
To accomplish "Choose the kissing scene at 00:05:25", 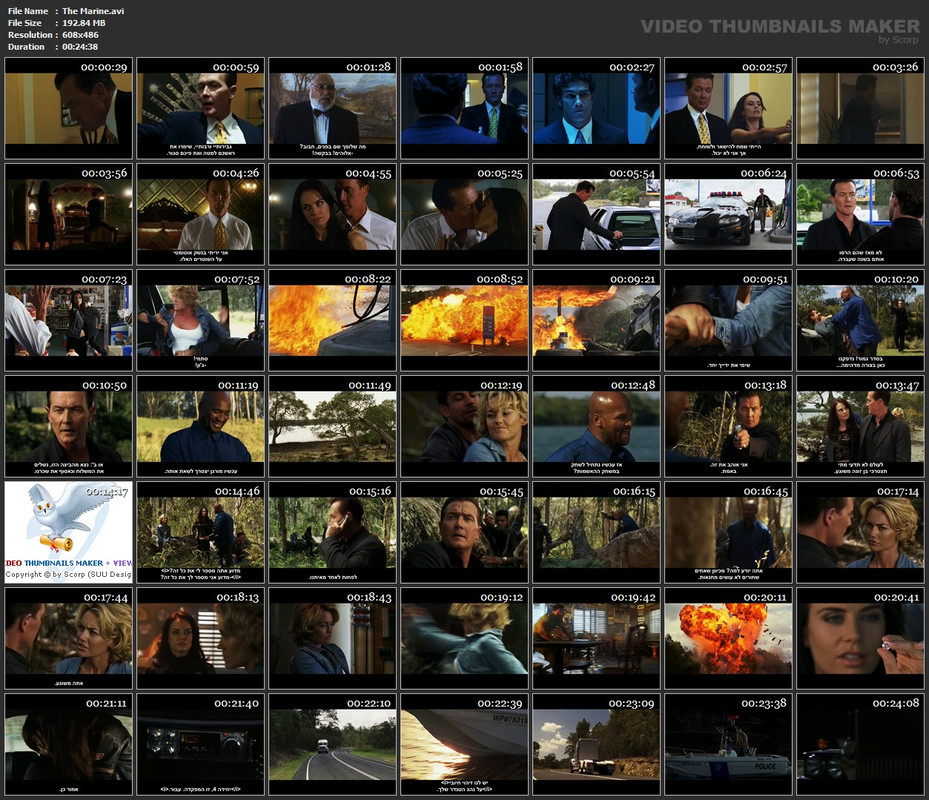I will [464, 215].
